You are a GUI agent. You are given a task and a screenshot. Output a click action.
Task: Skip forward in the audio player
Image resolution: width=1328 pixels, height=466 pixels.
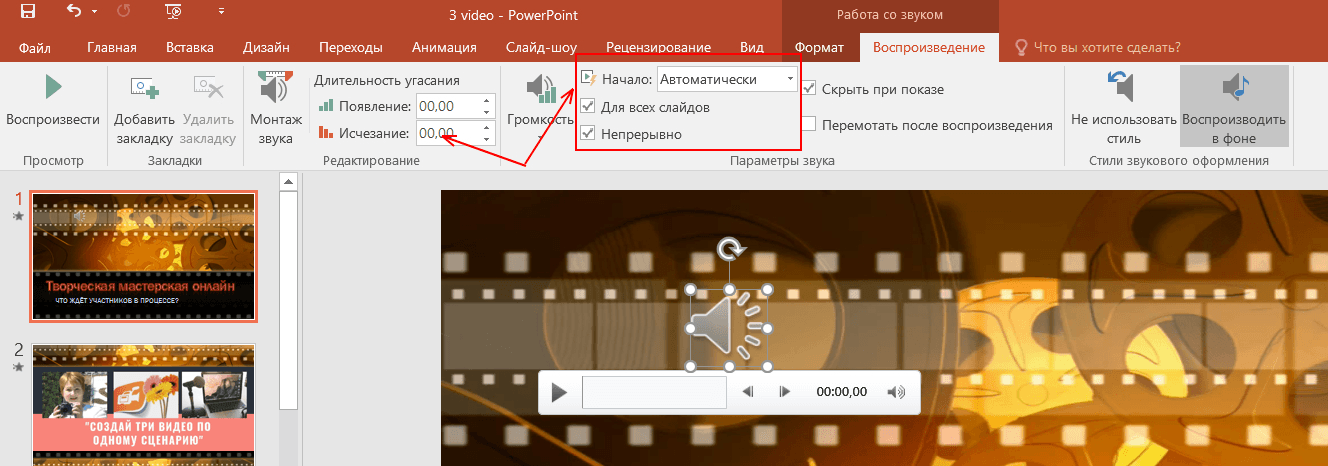tap(785, 392)
